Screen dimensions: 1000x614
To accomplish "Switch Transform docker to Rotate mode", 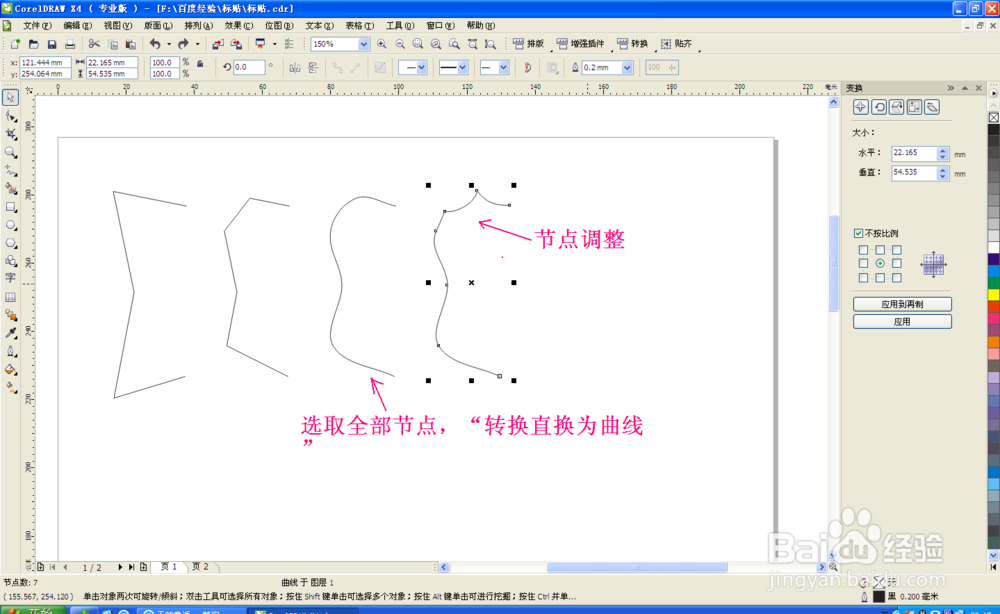I will pyautogui.click(x=879, y=106).
